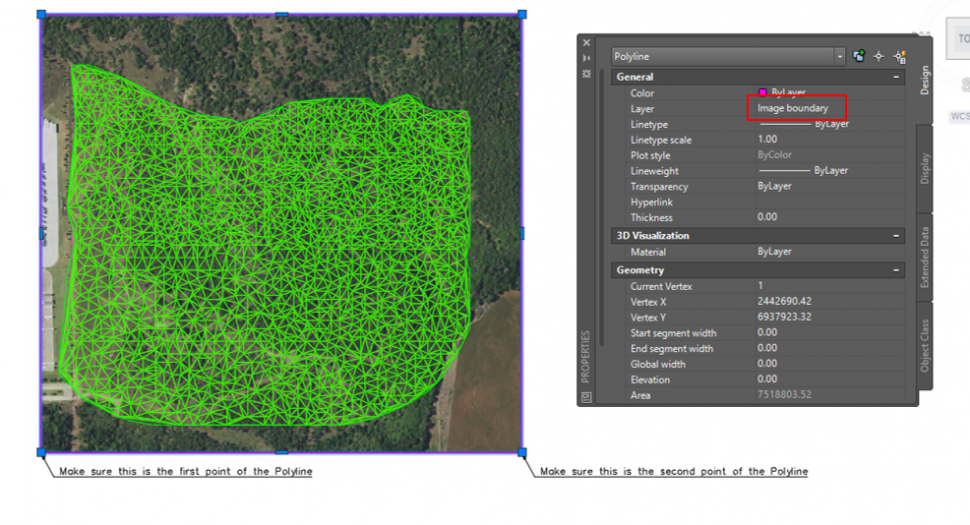
Task: Click the Select Objects icon
Action: 879,57
